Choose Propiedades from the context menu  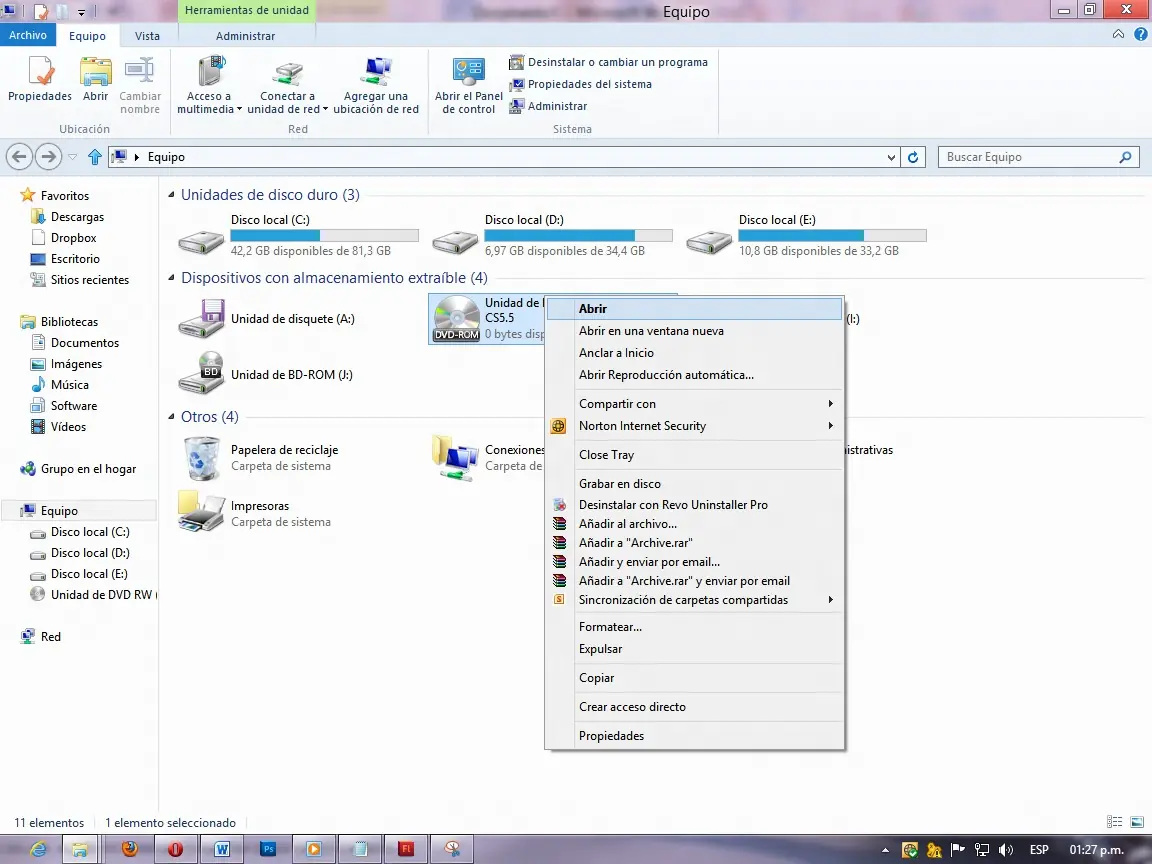(694, 735)
